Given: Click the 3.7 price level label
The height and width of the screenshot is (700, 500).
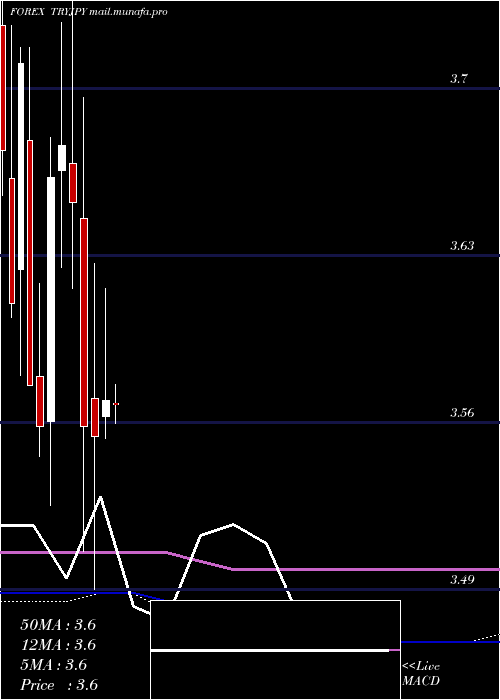Looking at the screenshot, I should pos(458,79).
